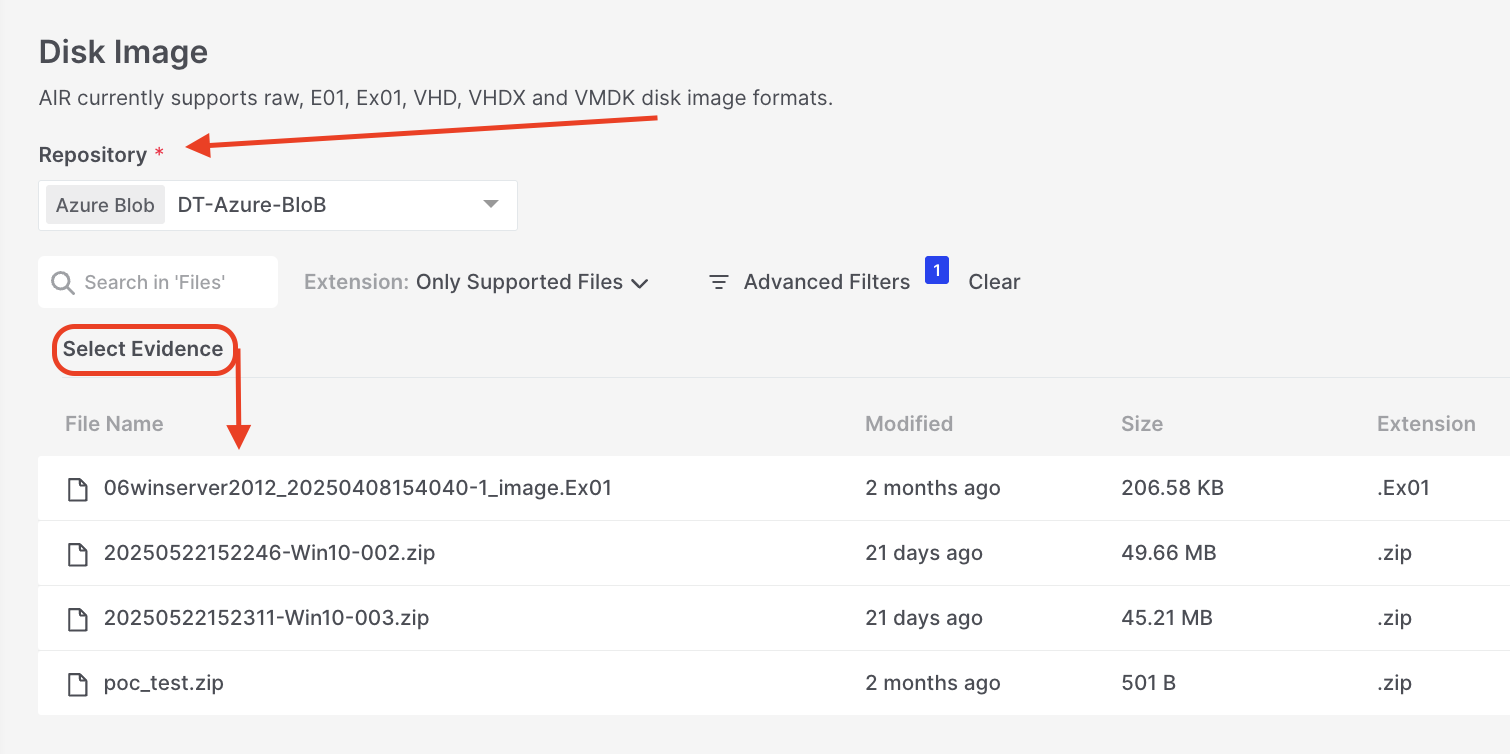Click the file icon beside poc_test.zip
Screen dimensions: 1510x754
tap(77, 684)
